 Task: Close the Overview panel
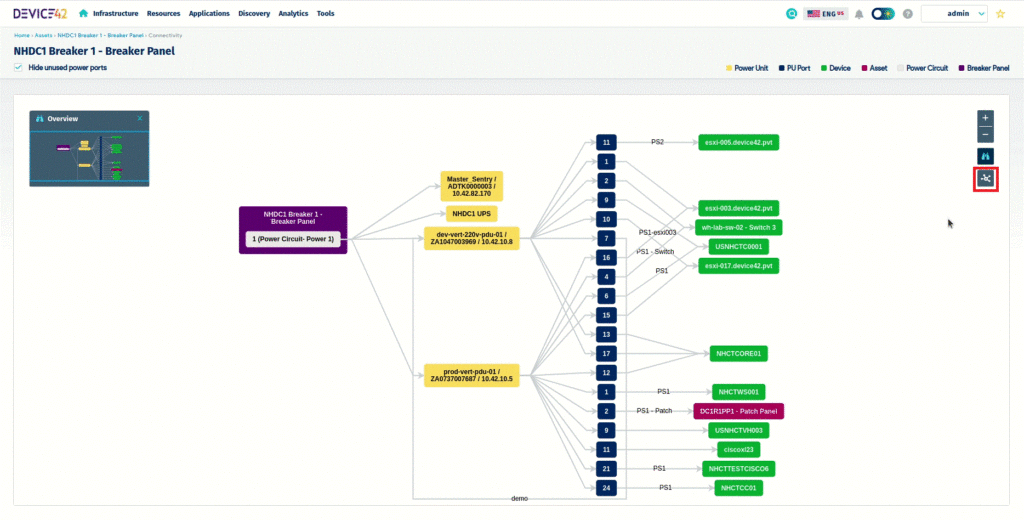tap(140, 118)
